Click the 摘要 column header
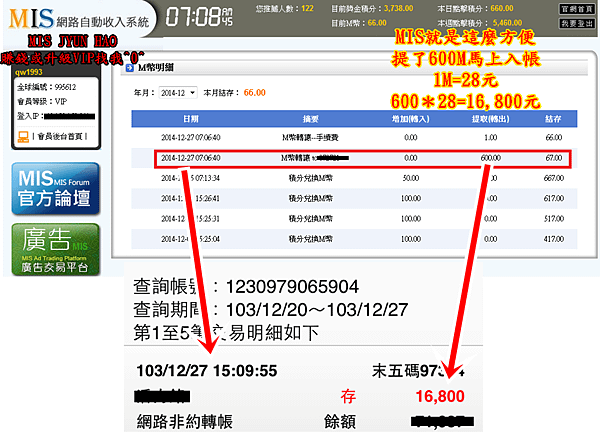The image size is (600, 433). tap(310, 119)
